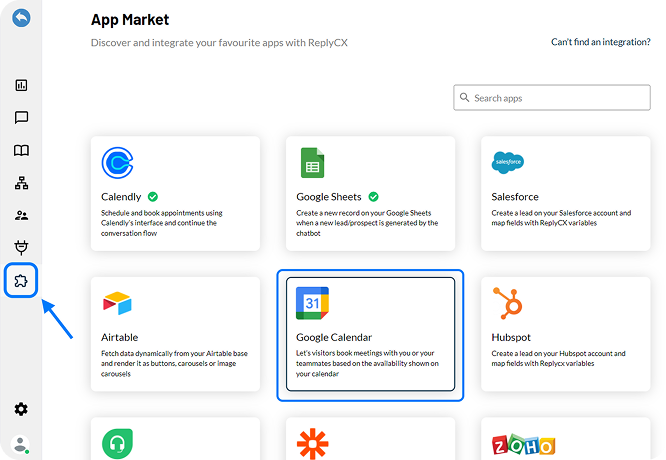This screenshot has height=460, width=666.
Task: Click the Calendly logo
Action: 118,163
